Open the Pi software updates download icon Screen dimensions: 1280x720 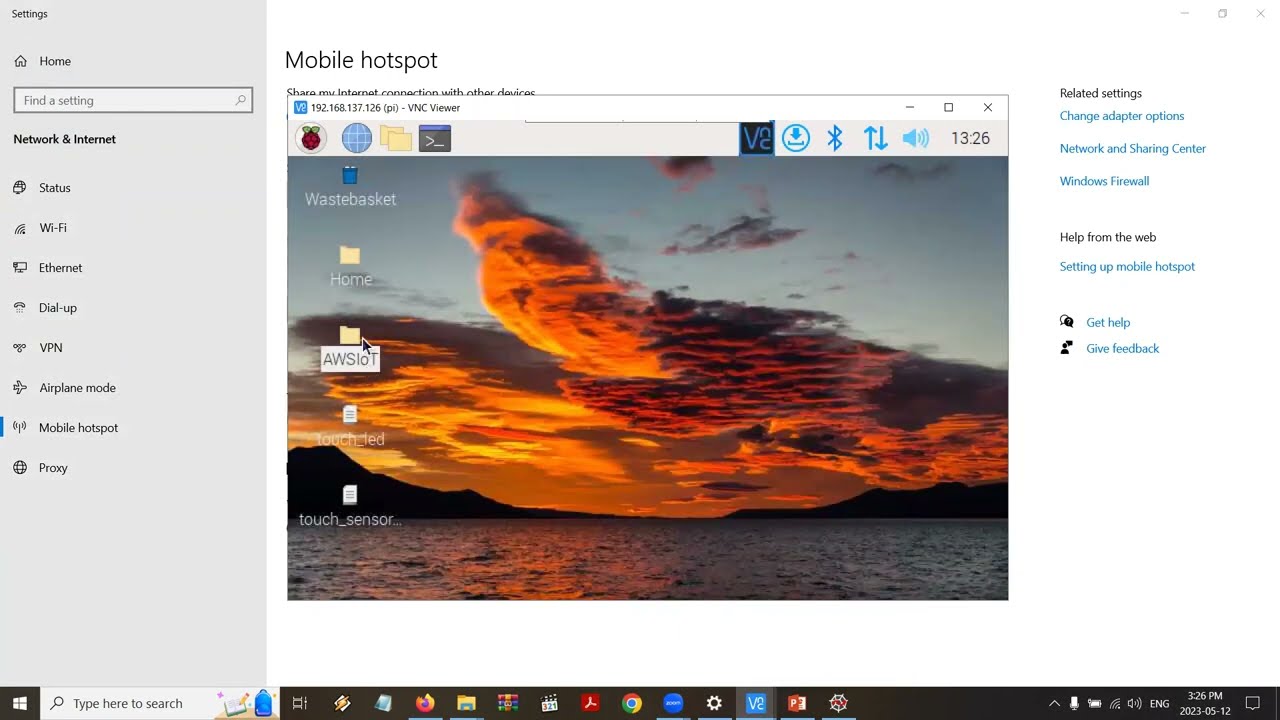(x=796, y=138)
